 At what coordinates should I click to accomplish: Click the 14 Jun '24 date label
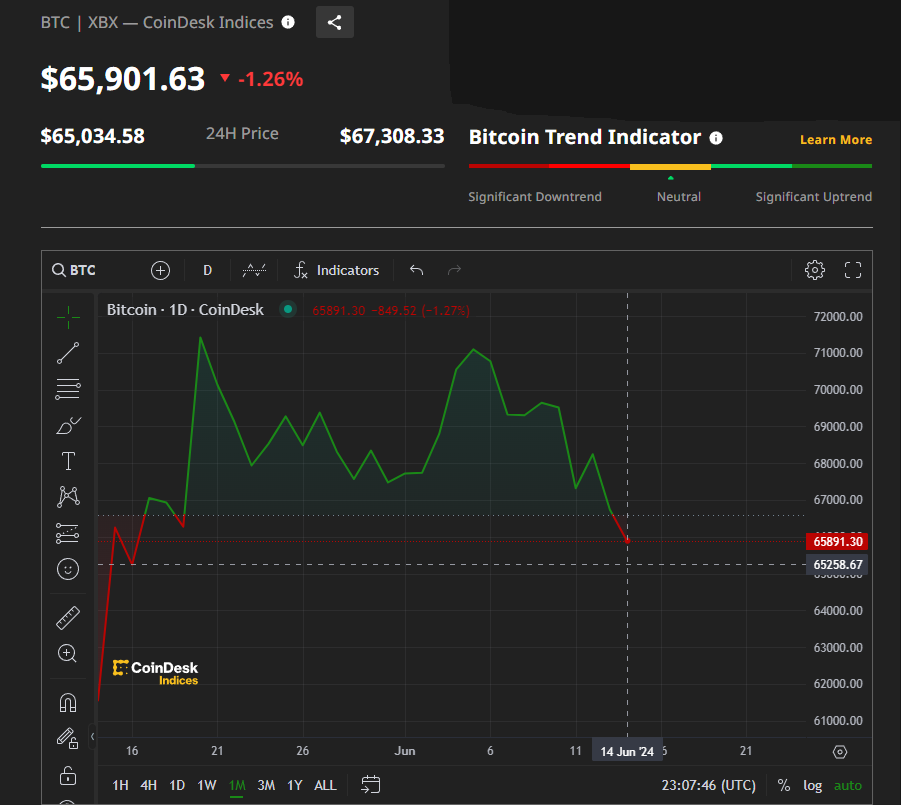click(x=627, y=752)
